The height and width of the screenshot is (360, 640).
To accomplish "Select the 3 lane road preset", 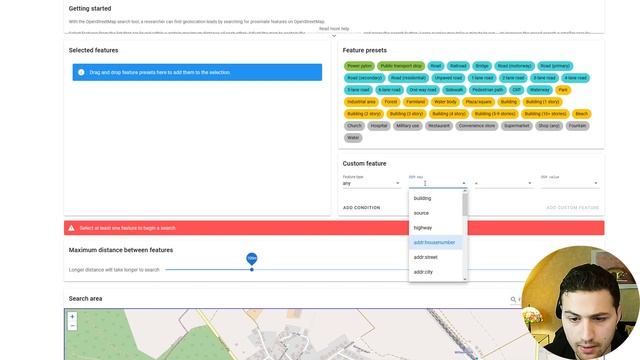I will [544, 78].
